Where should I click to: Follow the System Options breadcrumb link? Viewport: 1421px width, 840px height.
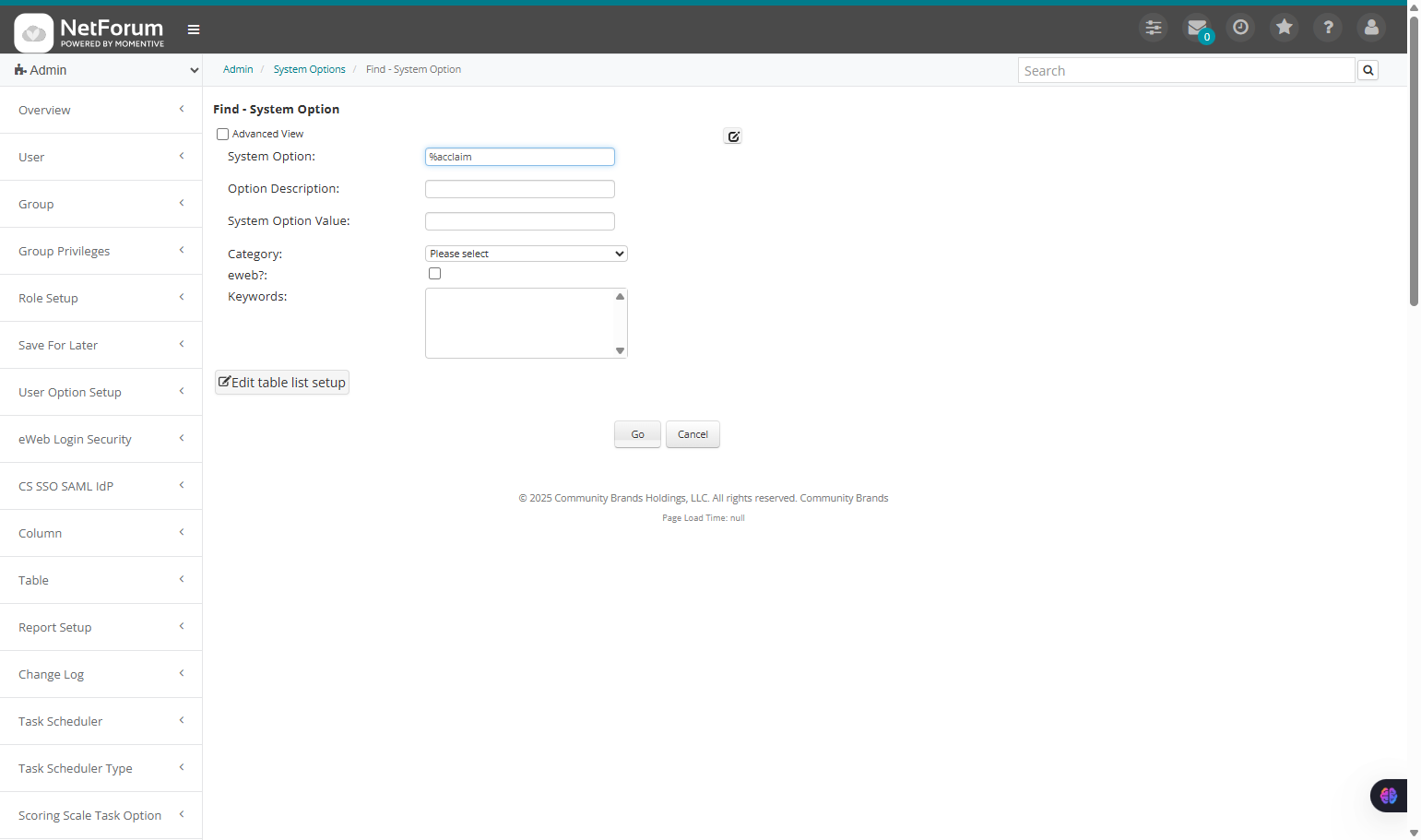pos(309,69)
